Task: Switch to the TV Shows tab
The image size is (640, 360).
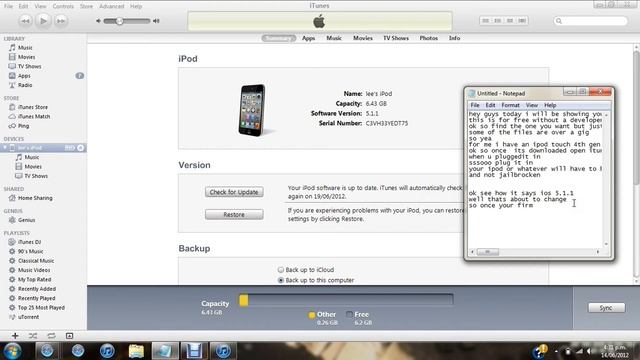Action: [x=396, y=38]
